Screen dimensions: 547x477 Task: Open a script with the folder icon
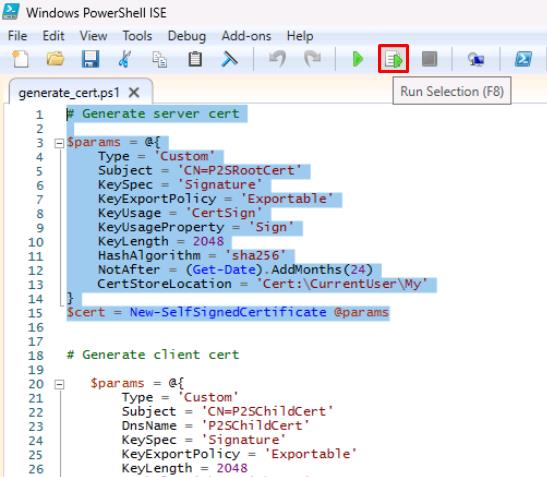(x=55, y=59)
